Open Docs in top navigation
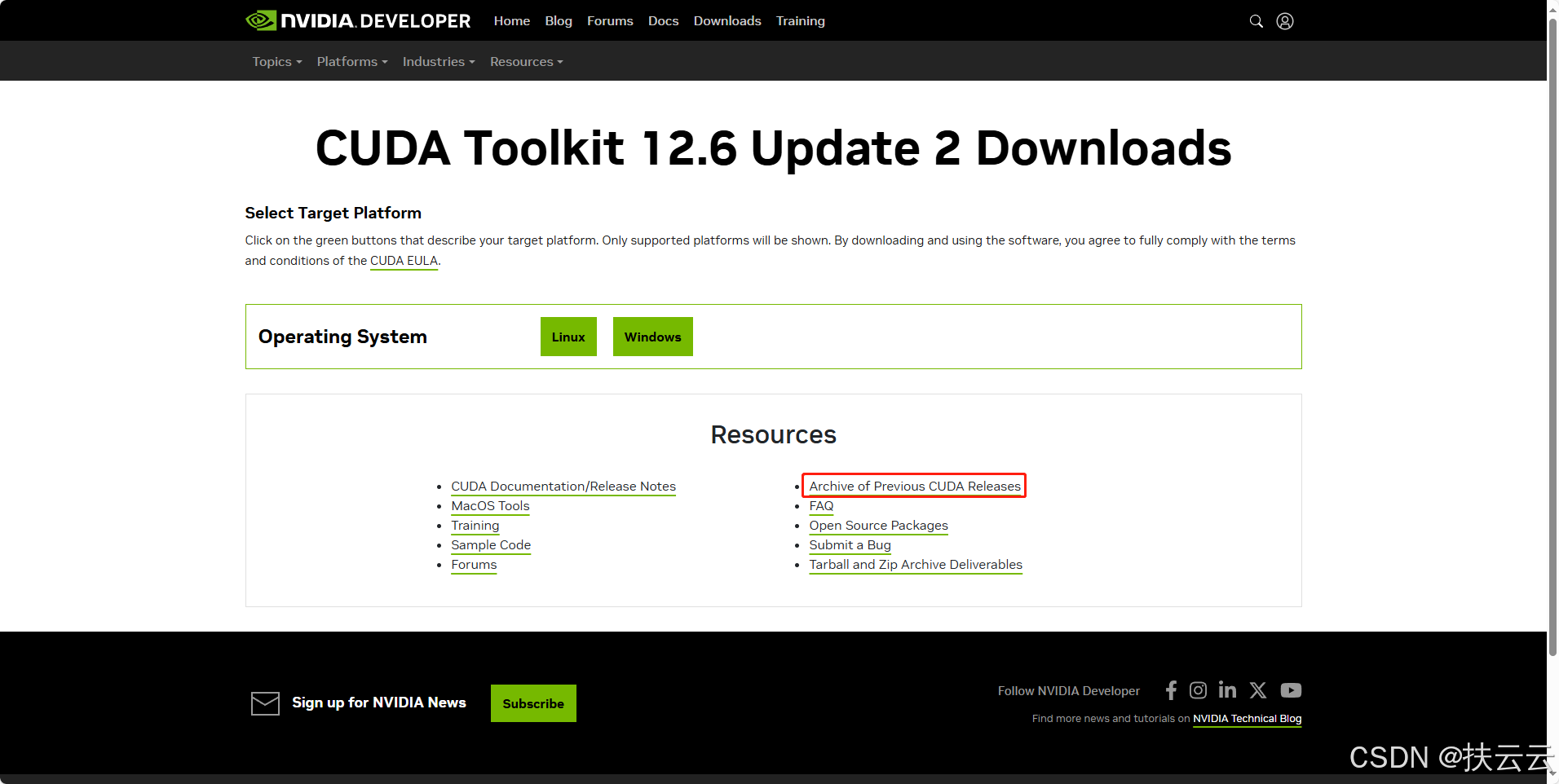1559x784 pixels. pos(664,21)
